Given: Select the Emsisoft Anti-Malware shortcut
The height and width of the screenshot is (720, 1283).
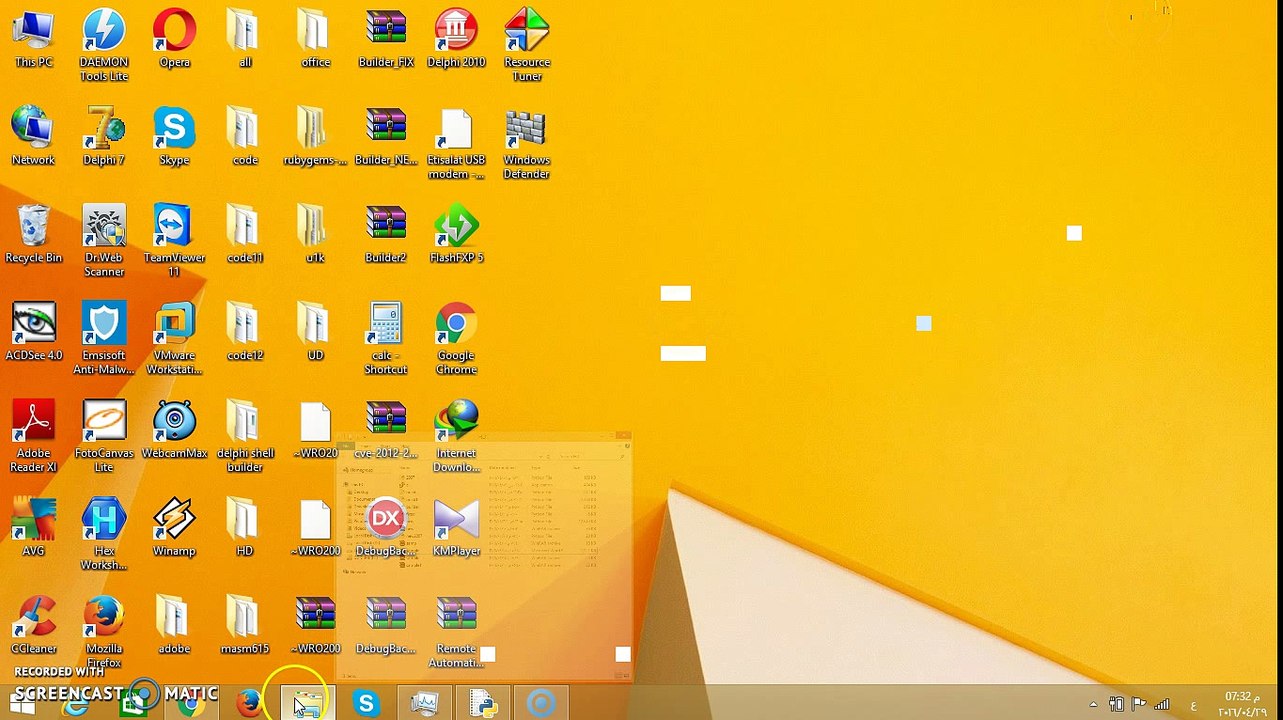Looking at the screenshot, I should tap(104, 339).
